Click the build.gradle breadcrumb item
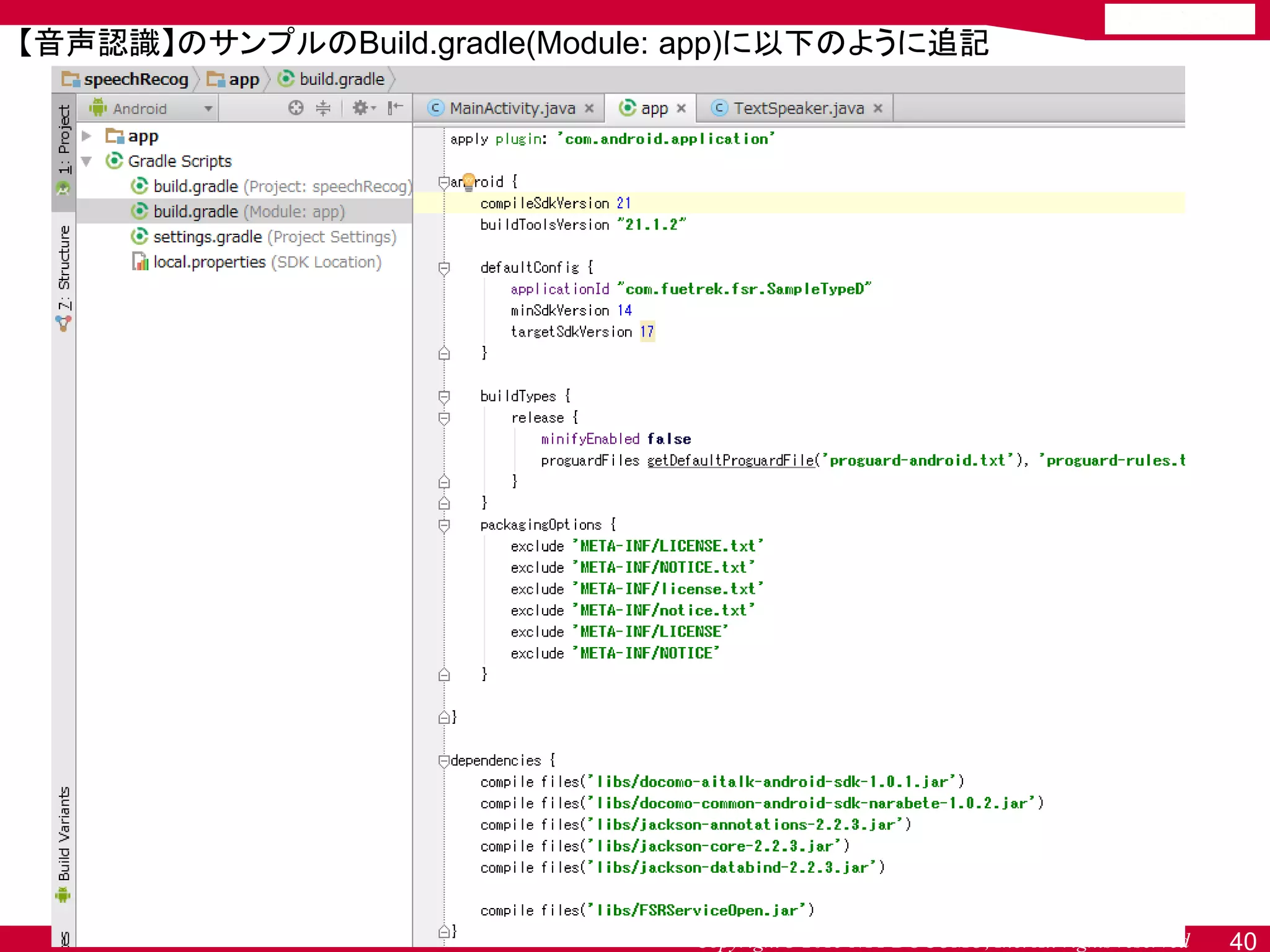Image resolution: width=1270 pixels, height=952 pixels. click(331, 79)
